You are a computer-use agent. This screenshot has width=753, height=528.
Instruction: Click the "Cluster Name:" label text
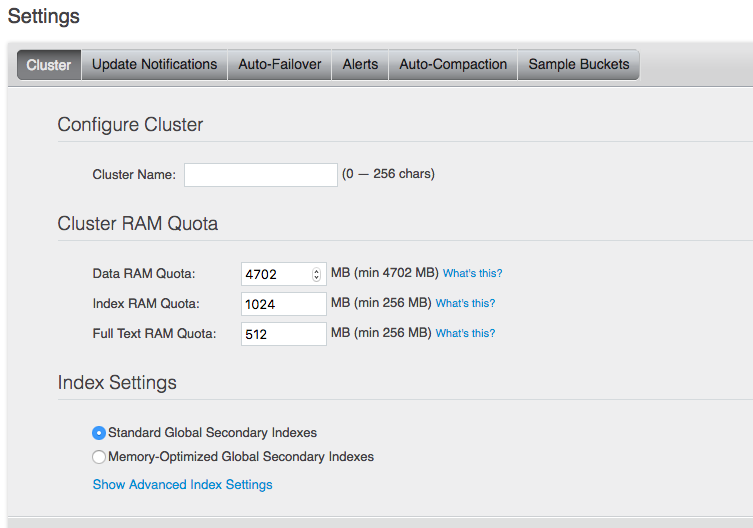(134, 175)
